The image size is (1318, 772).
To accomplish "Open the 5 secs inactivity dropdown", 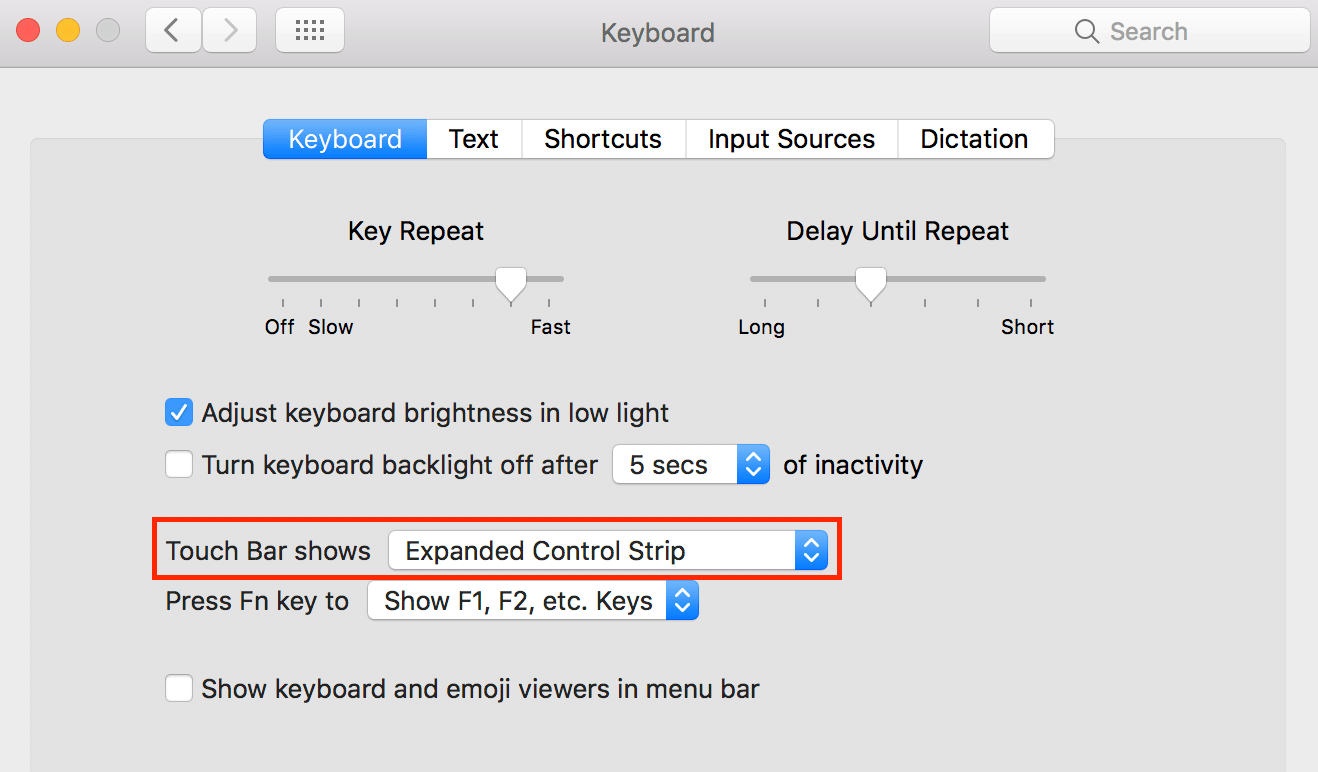I will point(753,464).
